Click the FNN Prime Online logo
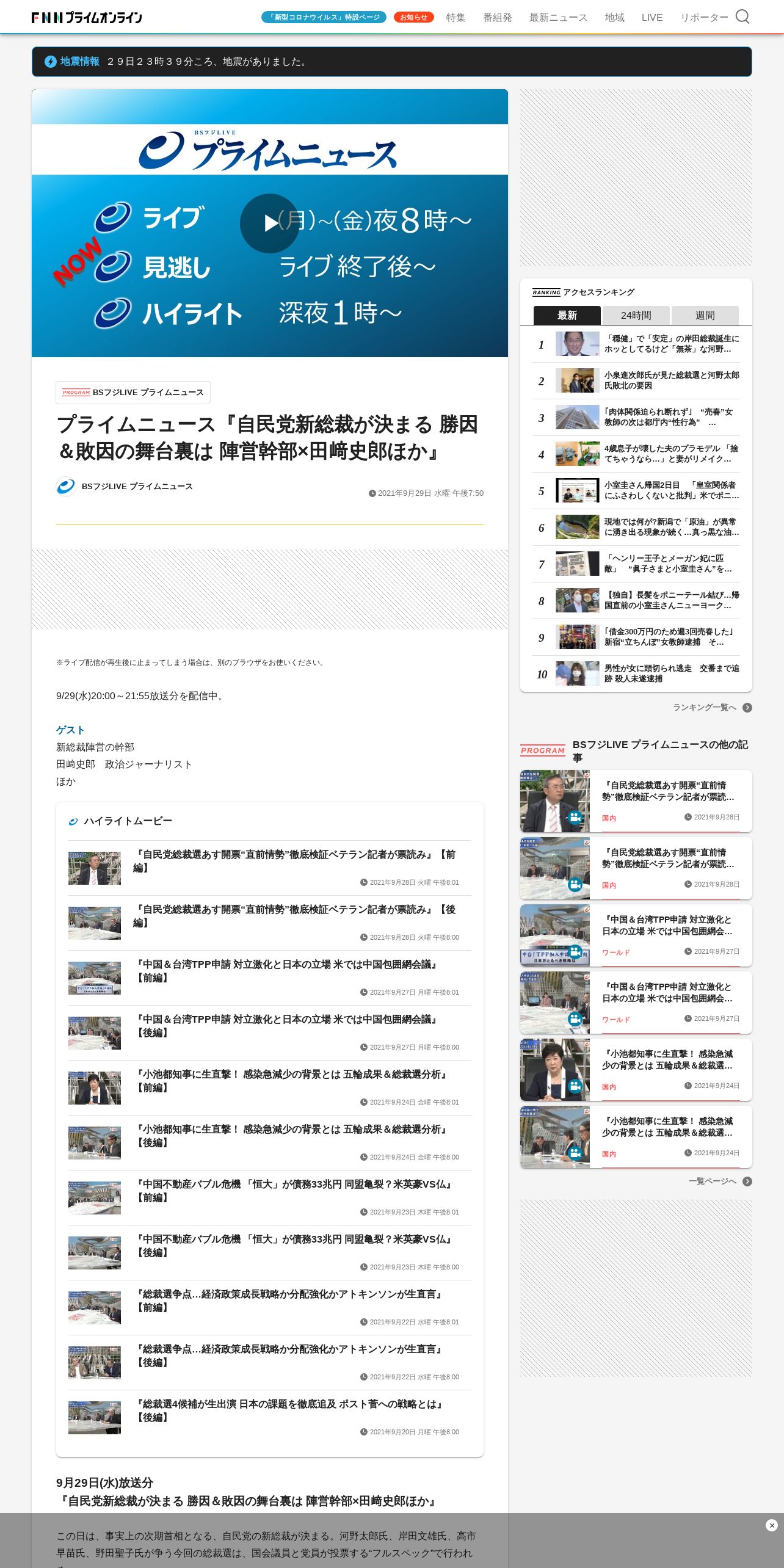The width and height of the screenshot is (784, 1568). tap(87, 18)
